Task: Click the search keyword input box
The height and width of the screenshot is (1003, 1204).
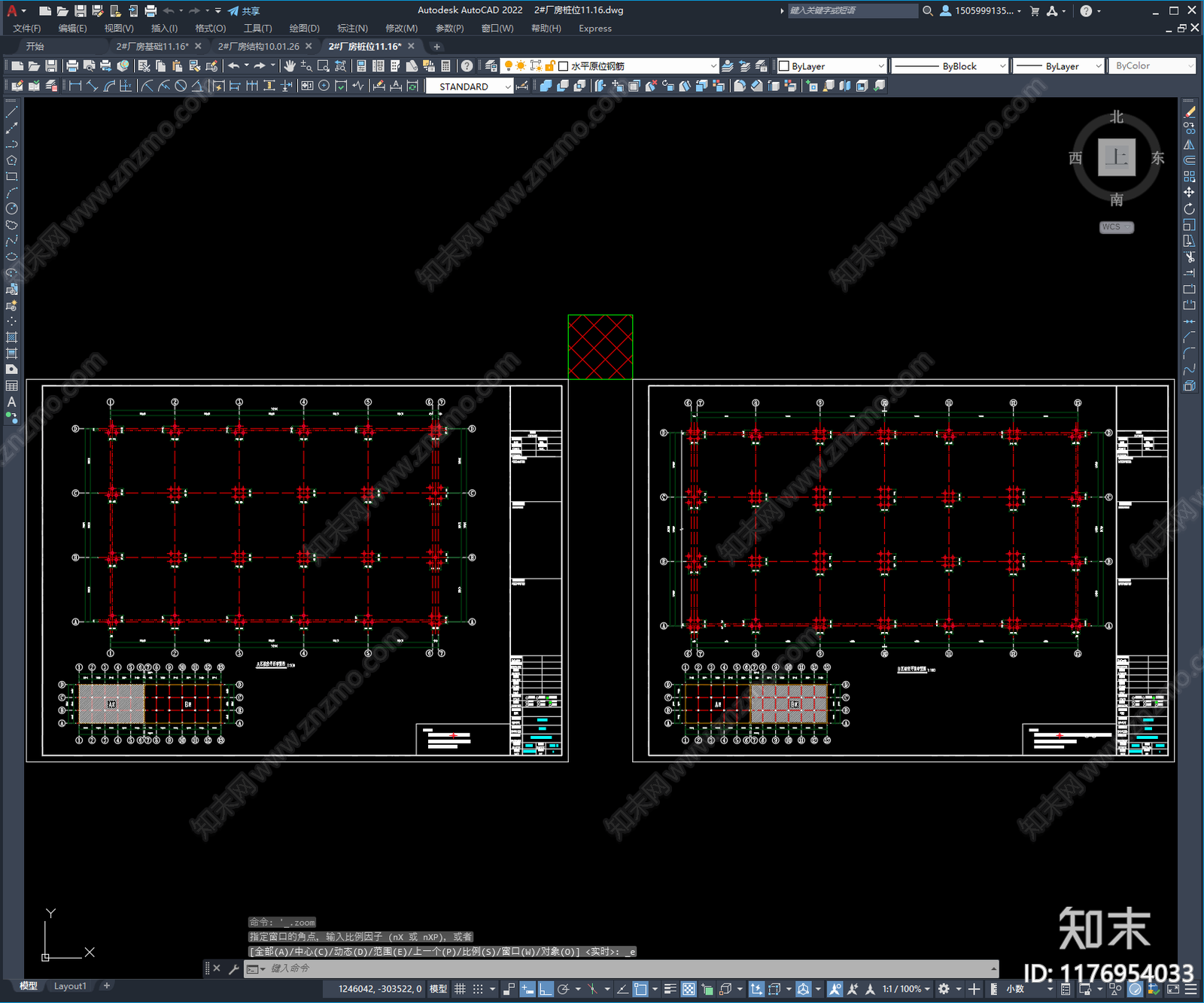Action: 853,11
